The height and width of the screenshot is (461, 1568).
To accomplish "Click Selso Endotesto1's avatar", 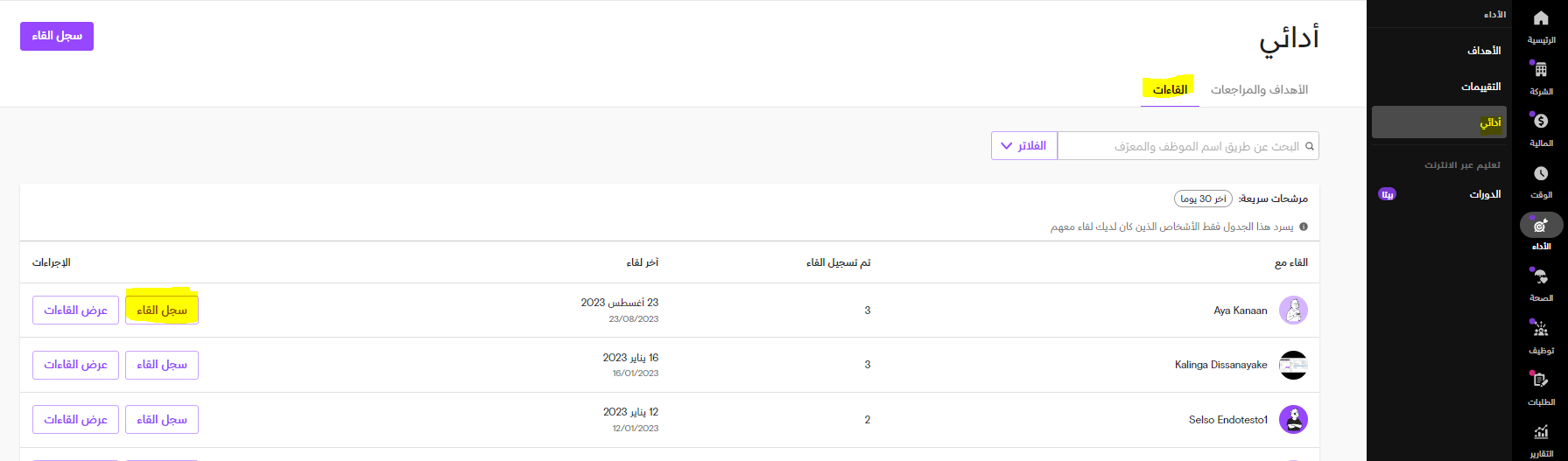I will (x=1293, y=420).
